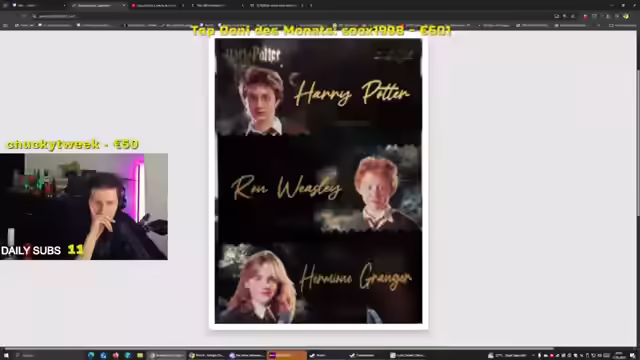The height and width of the screenshot is (360, 640).
Task: Open a new browser tab with plus button
Action: click(311, 5)
